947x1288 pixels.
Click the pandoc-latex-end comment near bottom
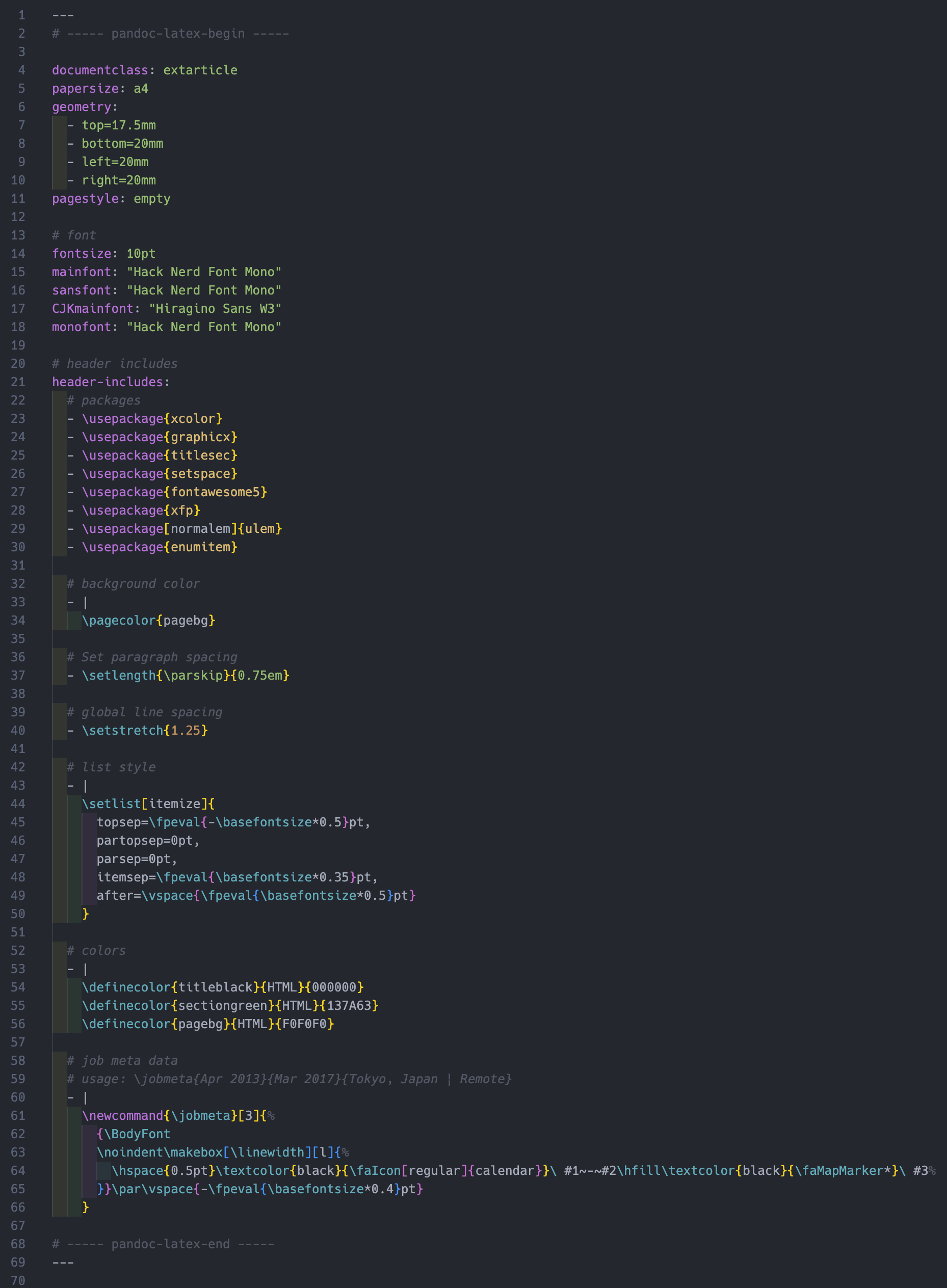point(164,1244)
